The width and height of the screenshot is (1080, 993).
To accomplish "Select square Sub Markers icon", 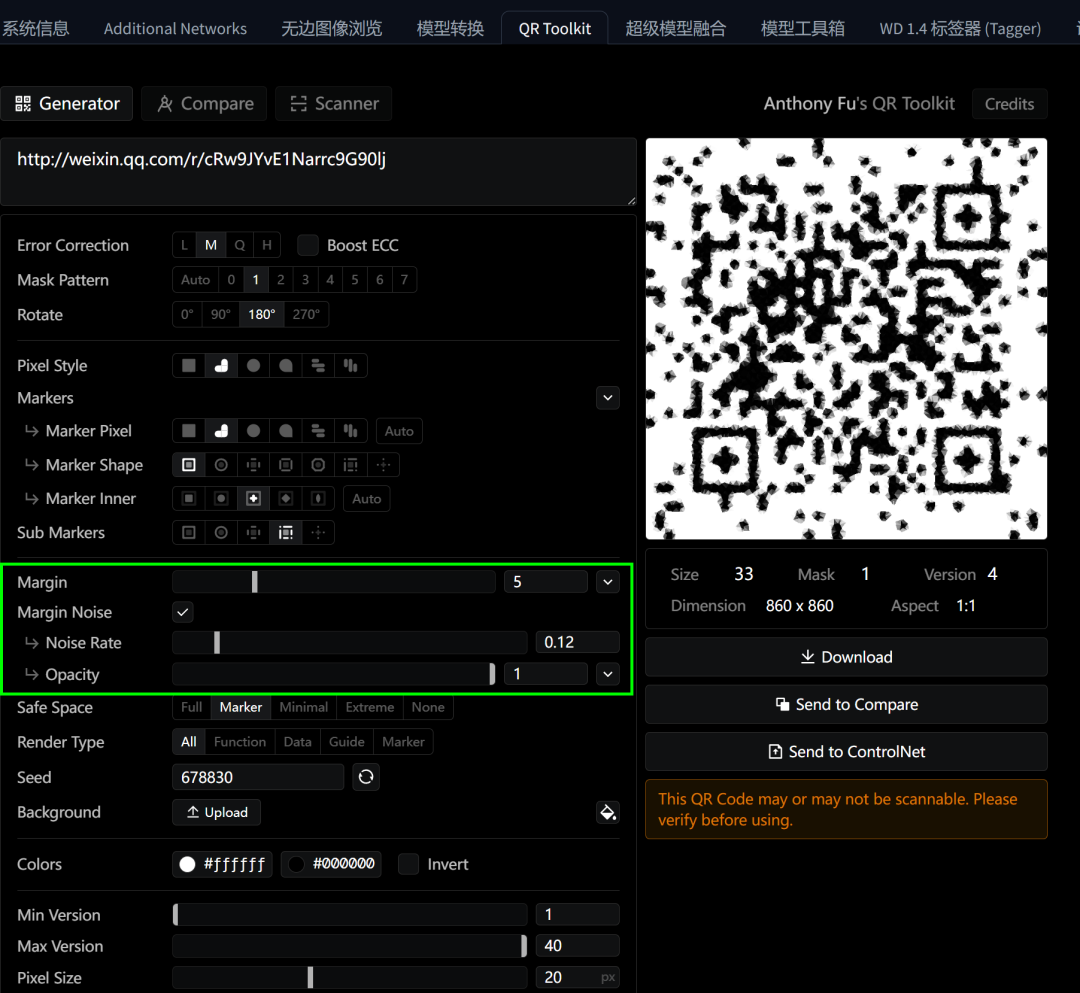I will 188,532.
